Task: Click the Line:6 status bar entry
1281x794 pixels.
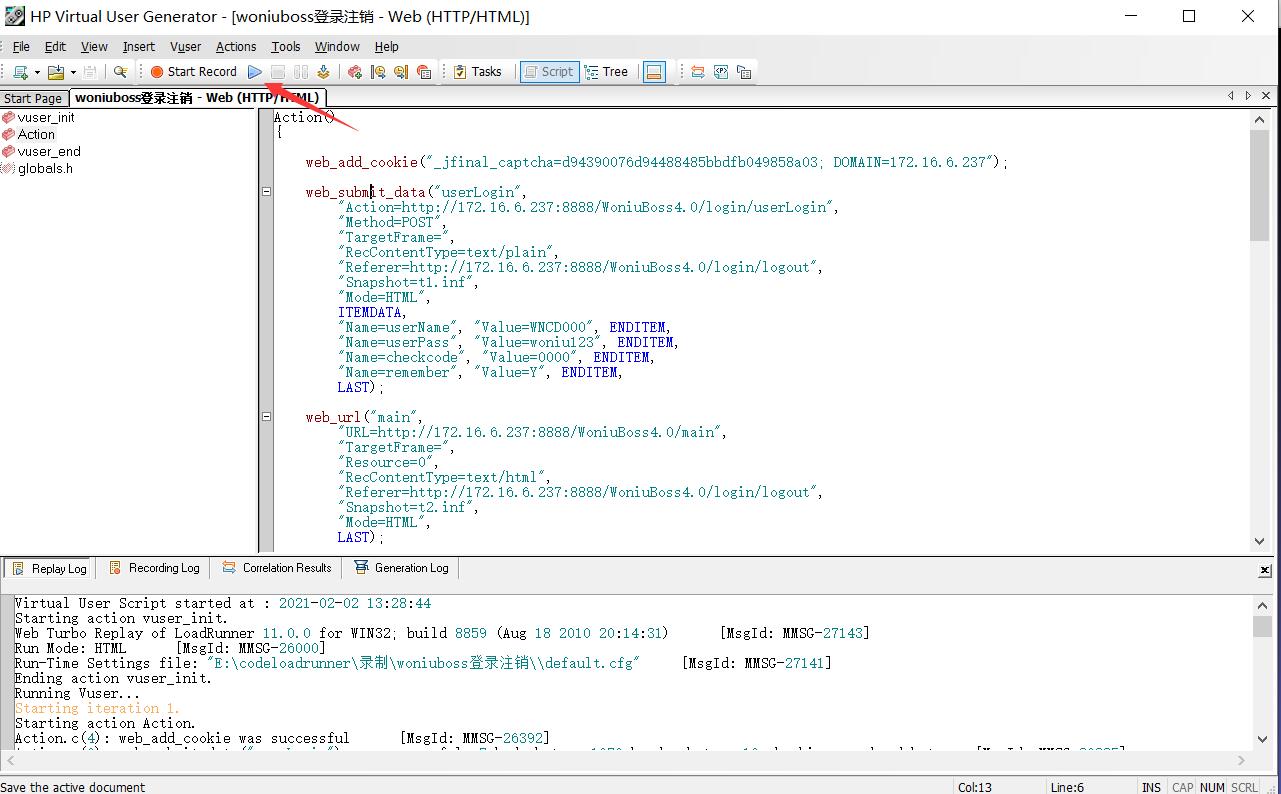Action: coord(1068,787)
